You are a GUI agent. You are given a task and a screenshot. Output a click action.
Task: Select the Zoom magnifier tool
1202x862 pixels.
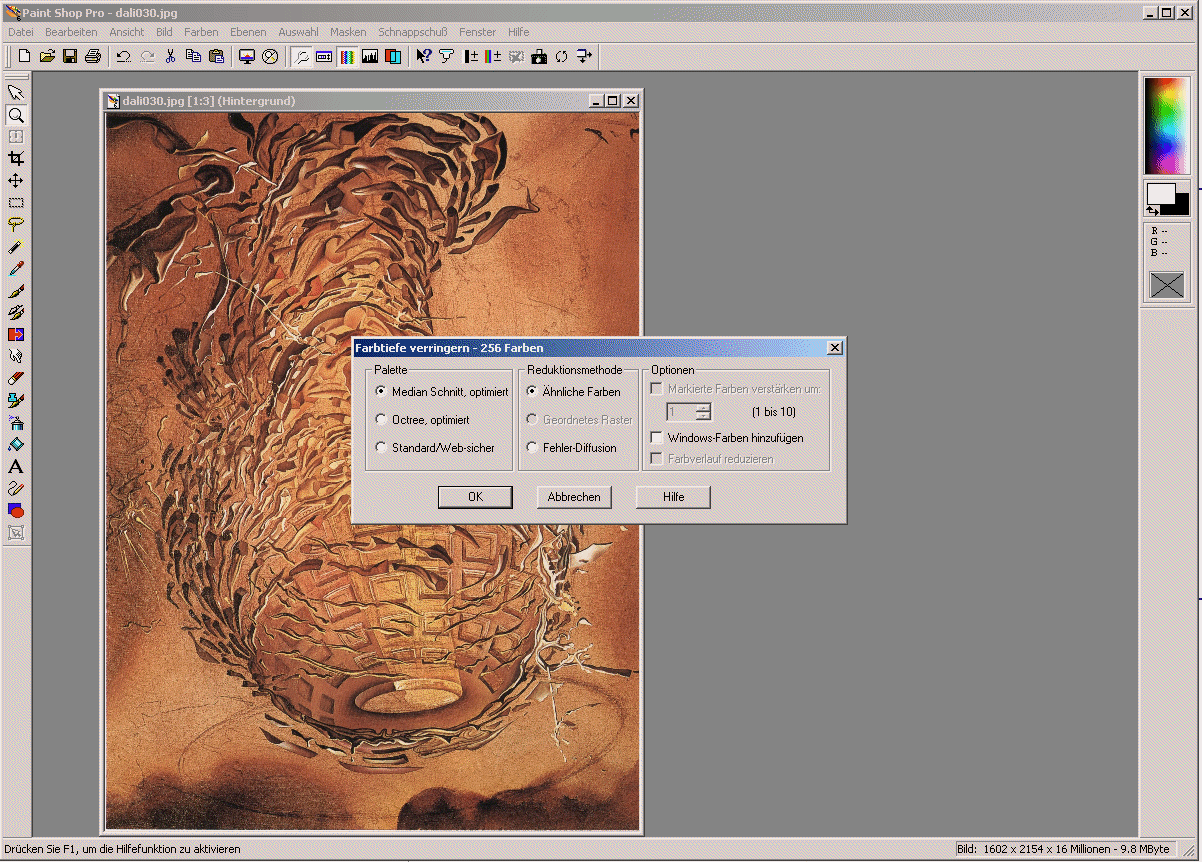pyautogui.click(x=16, y=115)
